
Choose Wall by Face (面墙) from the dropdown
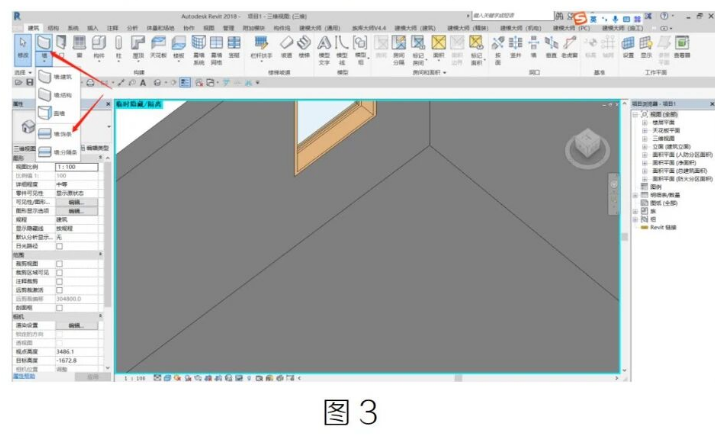coord(58,113)
